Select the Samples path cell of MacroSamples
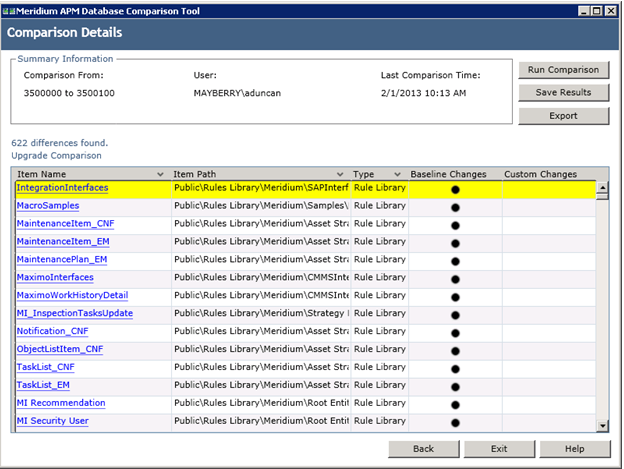The image size is (624, 469). (x=261, y=206)
